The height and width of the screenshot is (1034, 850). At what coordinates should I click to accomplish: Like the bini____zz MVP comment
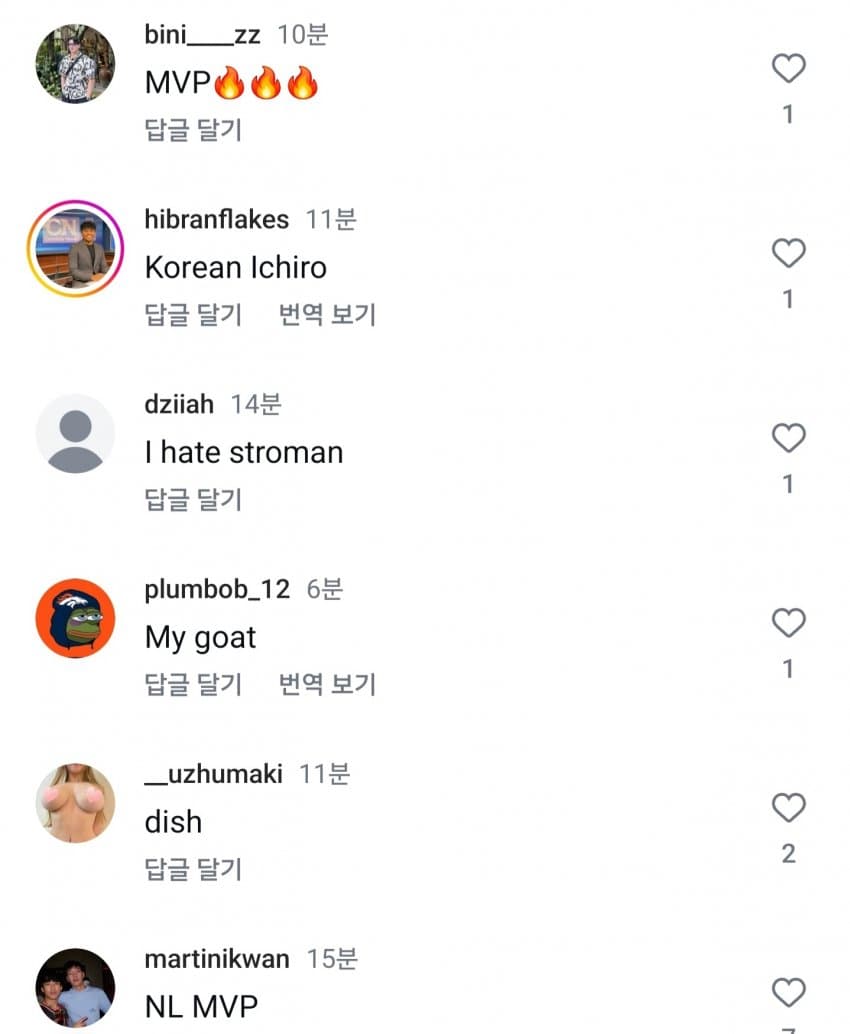pyautogui.click(x=788, y=69)
